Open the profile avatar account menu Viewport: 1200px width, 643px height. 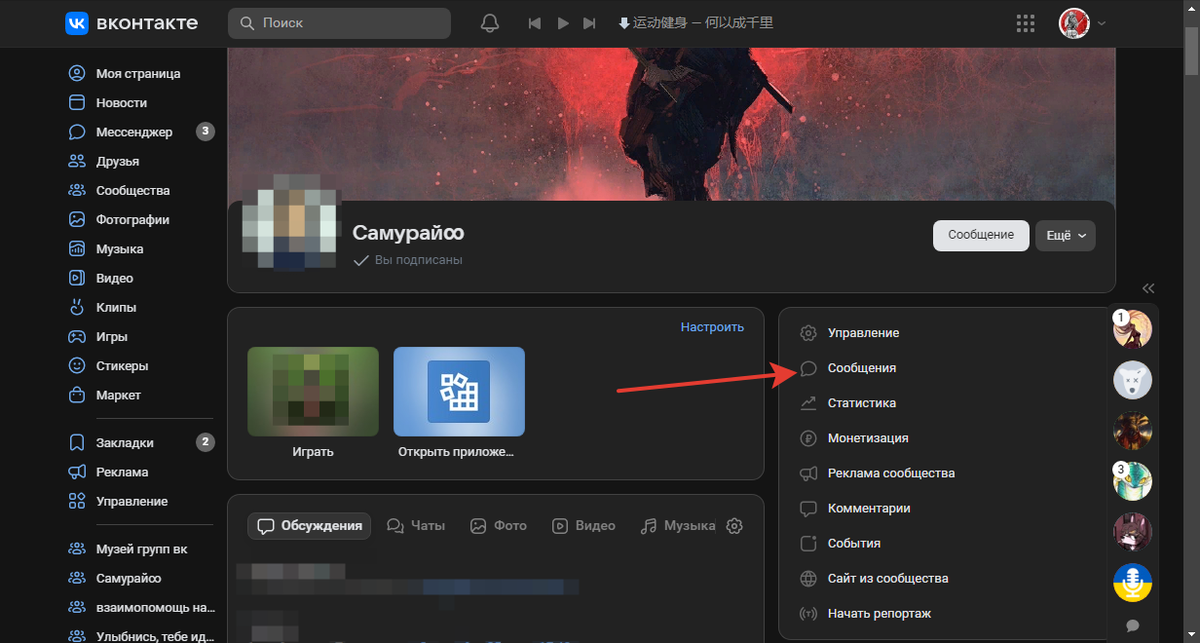1083,23
